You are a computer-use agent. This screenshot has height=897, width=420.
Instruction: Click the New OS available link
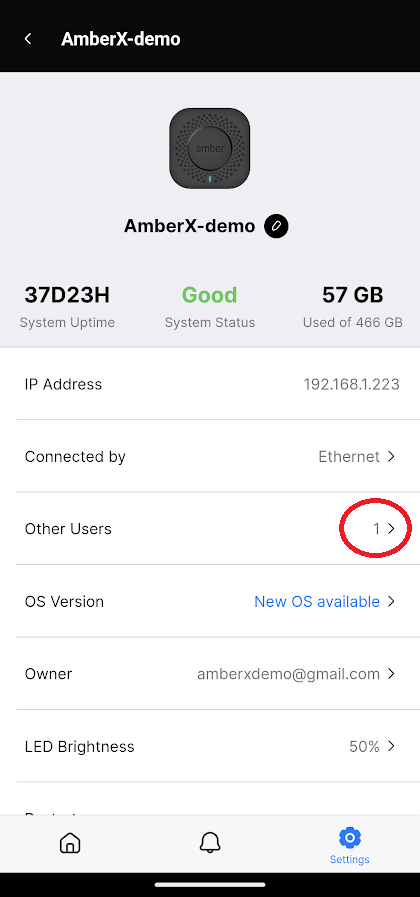coord(317,601)
